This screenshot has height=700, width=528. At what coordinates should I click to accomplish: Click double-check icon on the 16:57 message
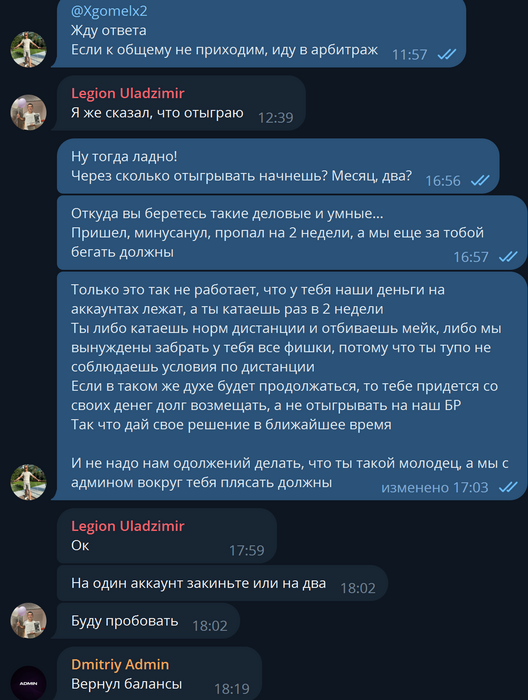point(508,257)
